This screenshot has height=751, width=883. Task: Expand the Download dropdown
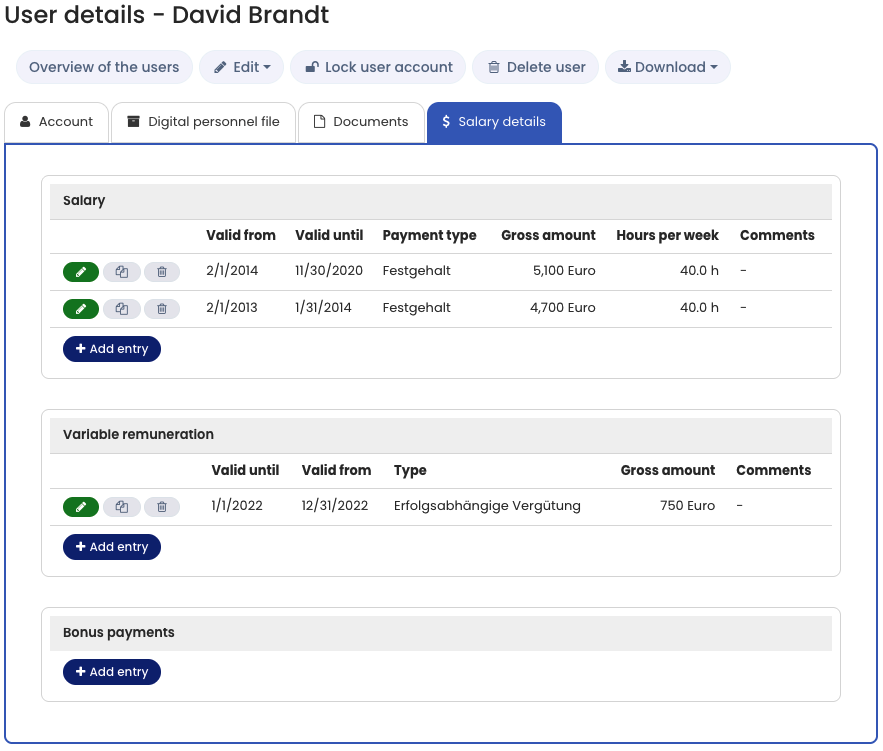(667, 67)
